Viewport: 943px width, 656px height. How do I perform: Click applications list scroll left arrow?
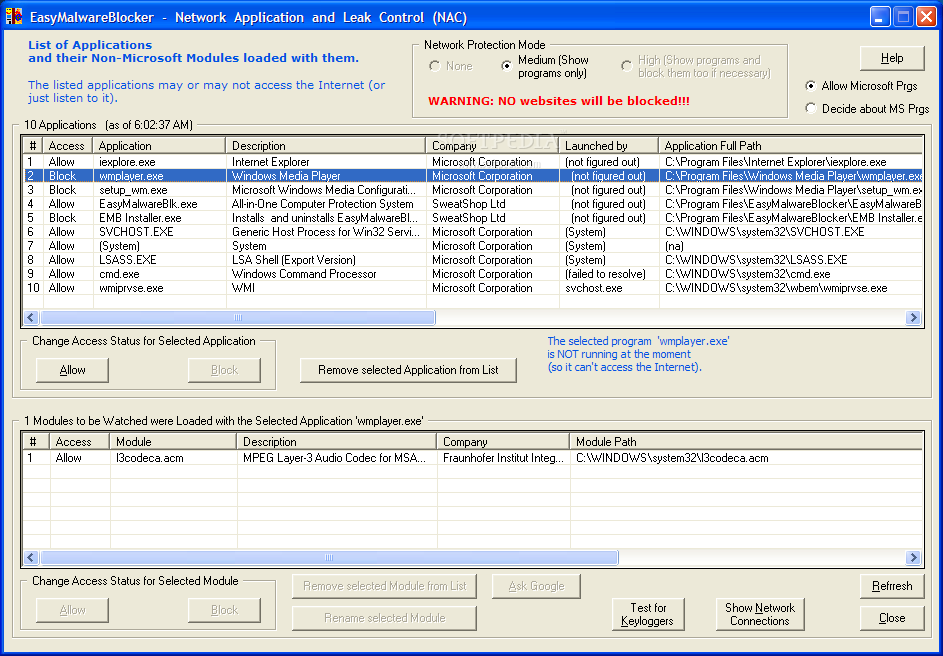tap(31, 317)
